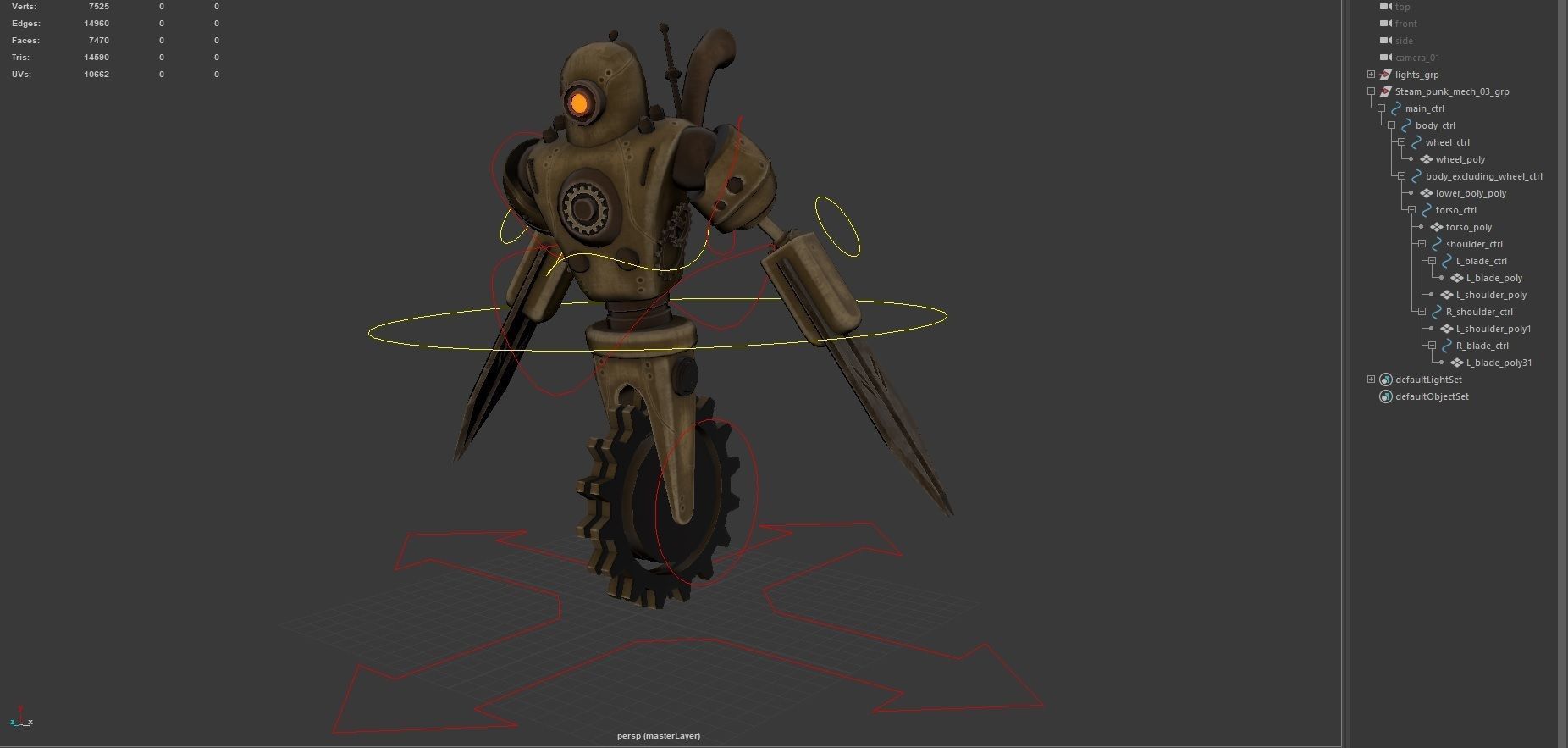The height and width of the screenshot is (748, 1568).
Task: Click the curve icon of main_ctrl
Action: click(1396, 108)
